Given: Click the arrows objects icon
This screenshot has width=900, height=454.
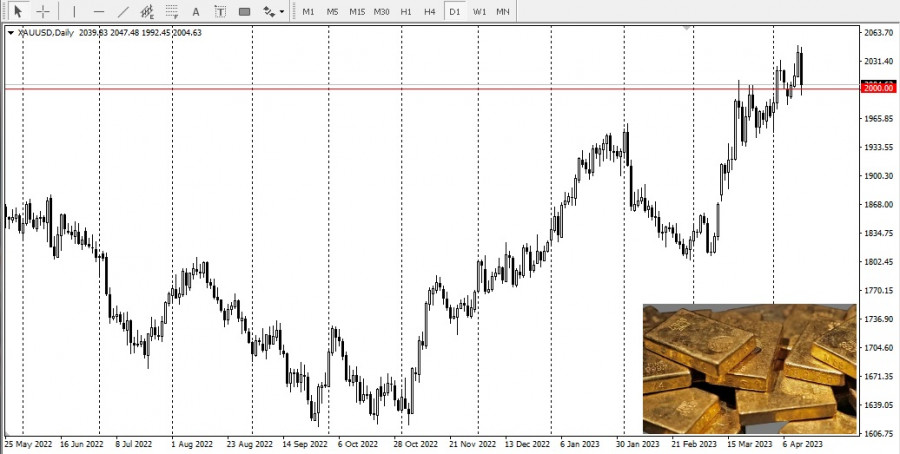Looking at the screenshot, I should 269,11.
